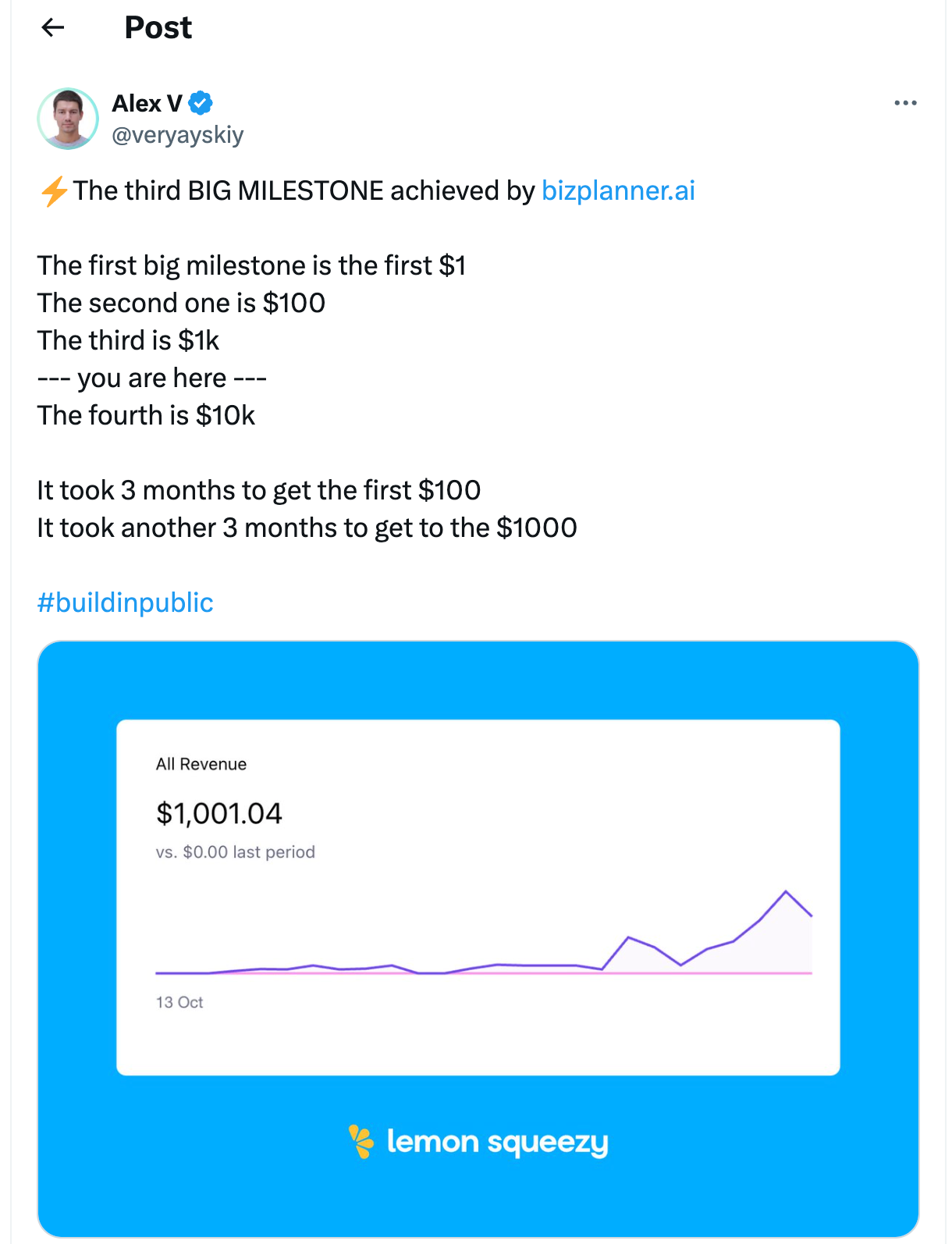Open the Alex V display name
This screenshot has height=1244, width=952.
(147, 103)
